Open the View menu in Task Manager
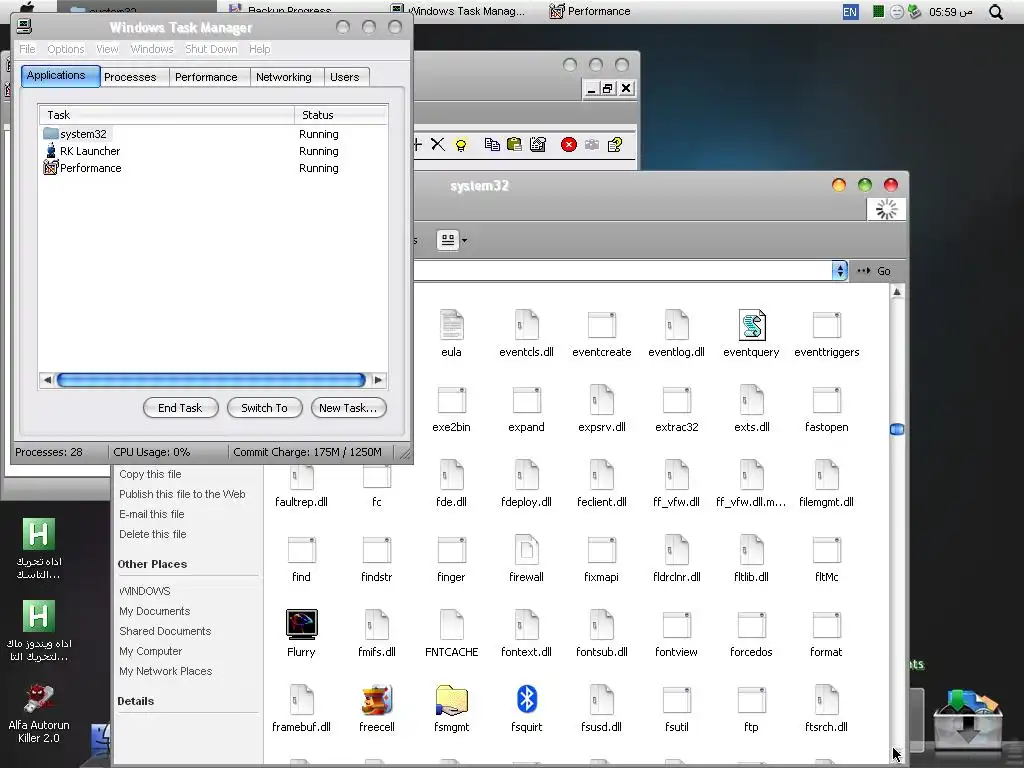 pyautogui.click(x=107, y=49)
